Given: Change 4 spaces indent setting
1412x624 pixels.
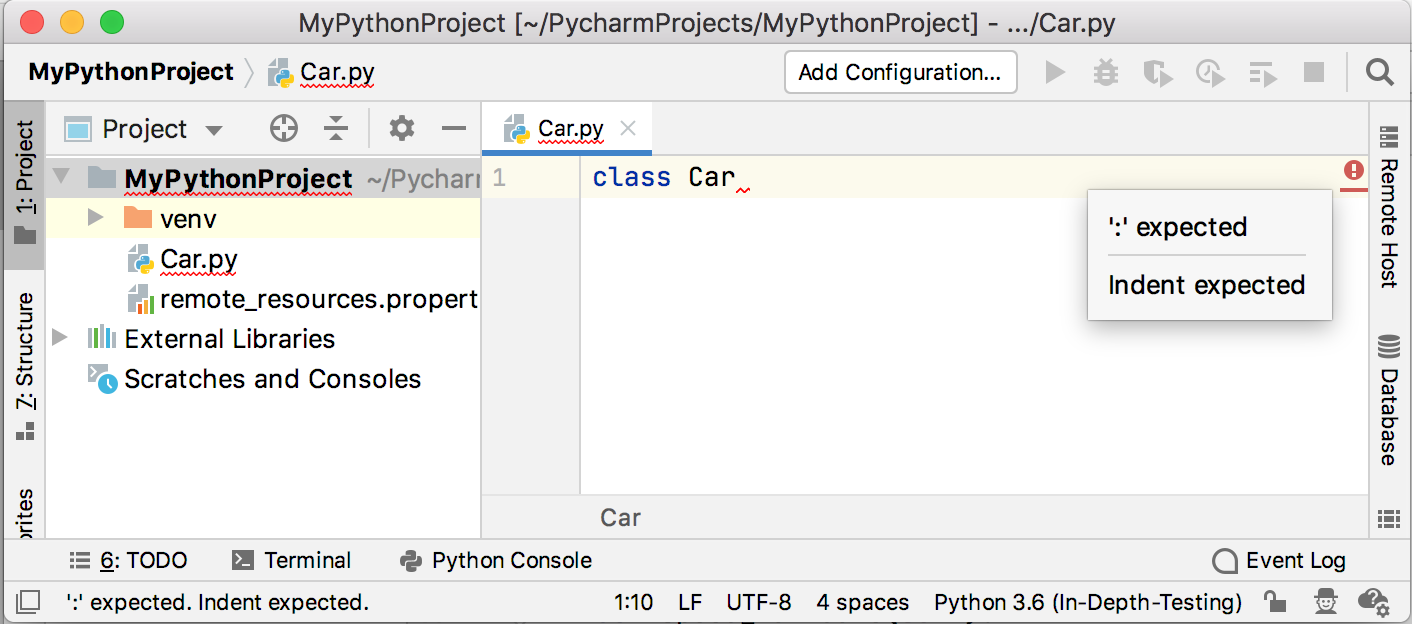Looking at the screenshot, I should click(863, 602).
